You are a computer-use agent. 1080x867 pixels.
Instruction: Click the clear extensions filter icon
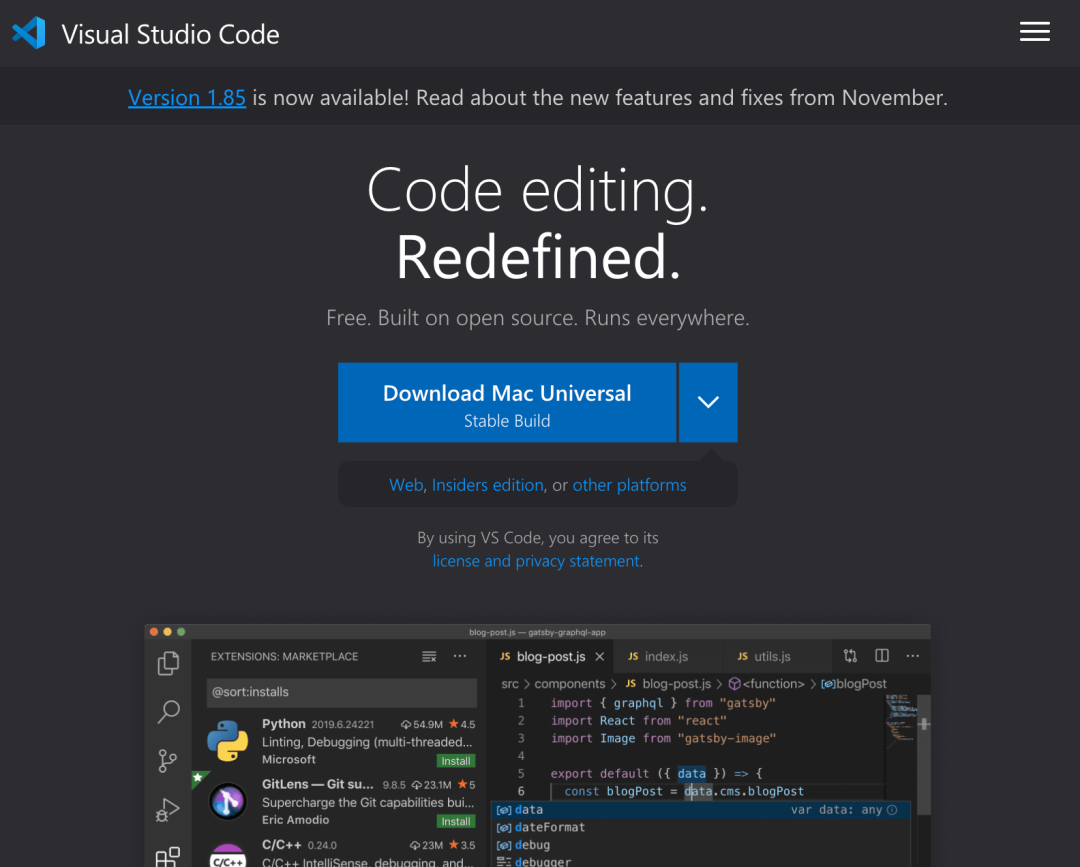click(x=429, y=656)
